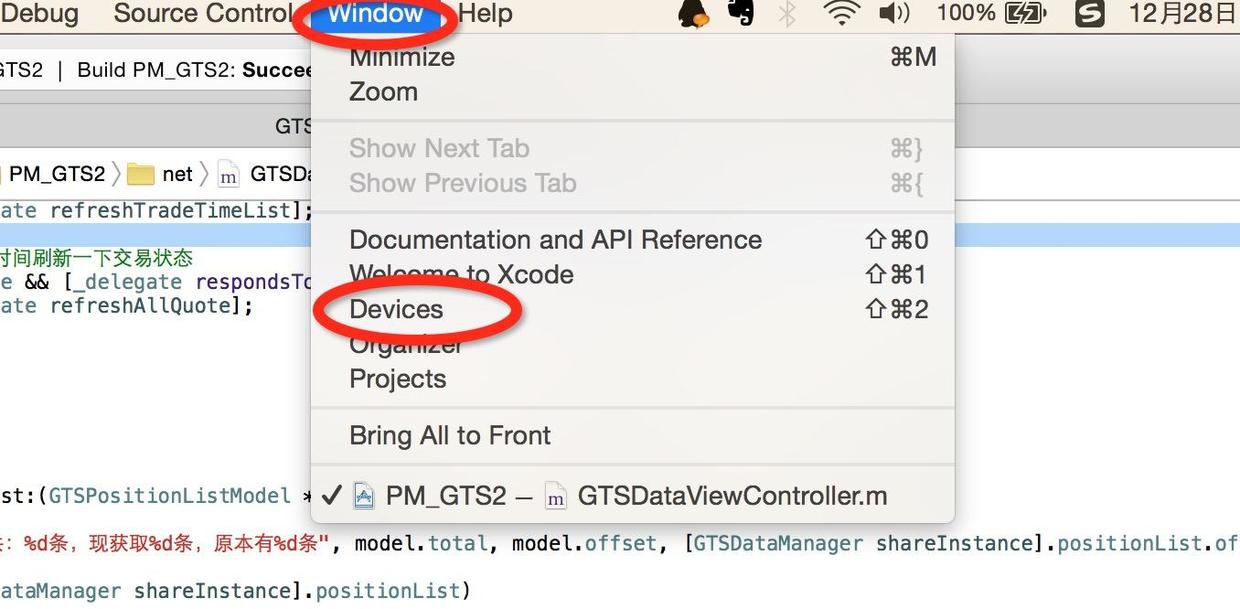Select checked PM_GTS2 GTSDataViewController.m window entry
The width and height of the screenshot is (1240, 609).
(x=620, y=496)
